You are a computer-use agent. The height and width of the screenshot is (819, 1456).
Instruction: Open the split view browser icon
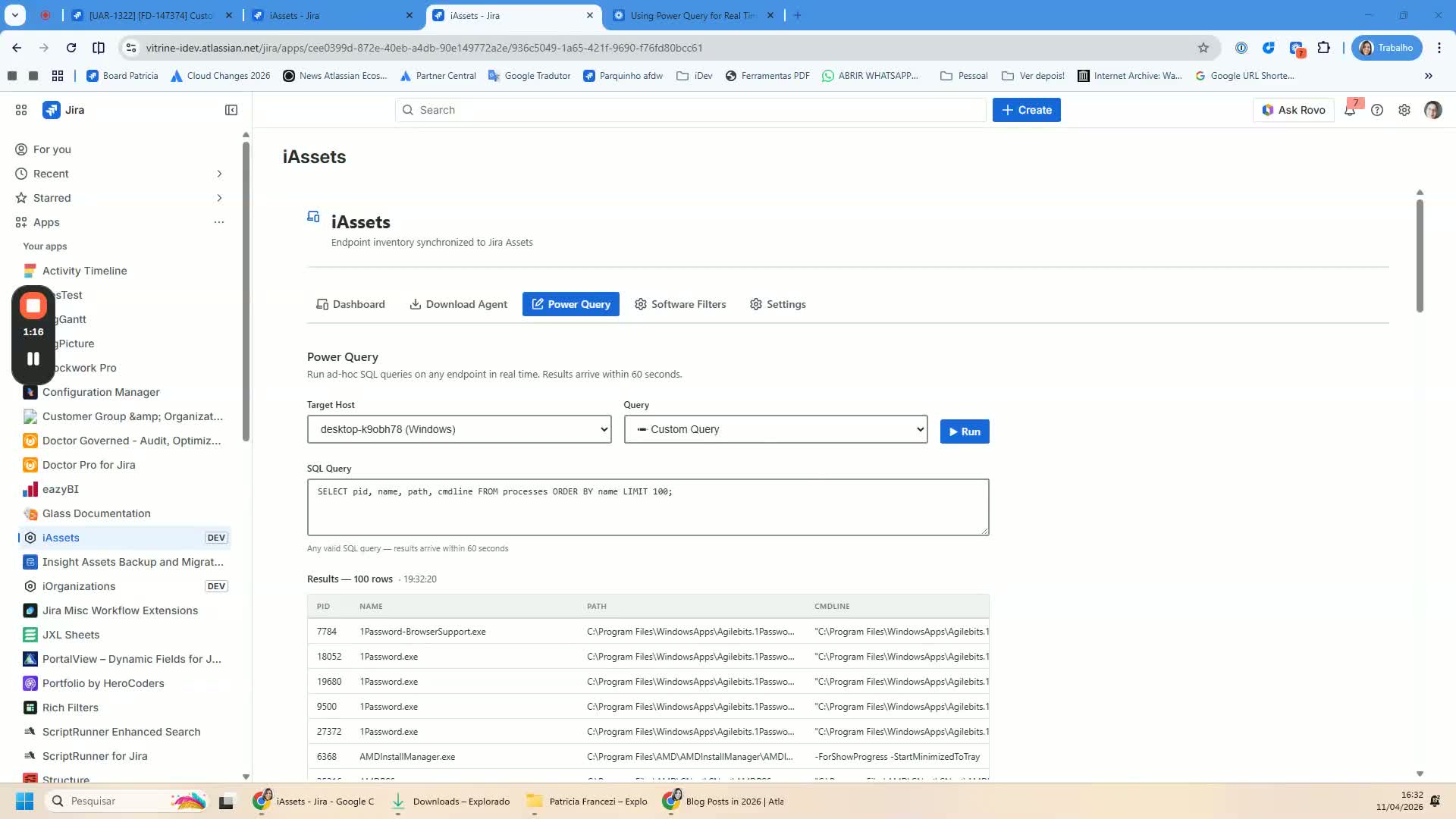coord(99,48)
